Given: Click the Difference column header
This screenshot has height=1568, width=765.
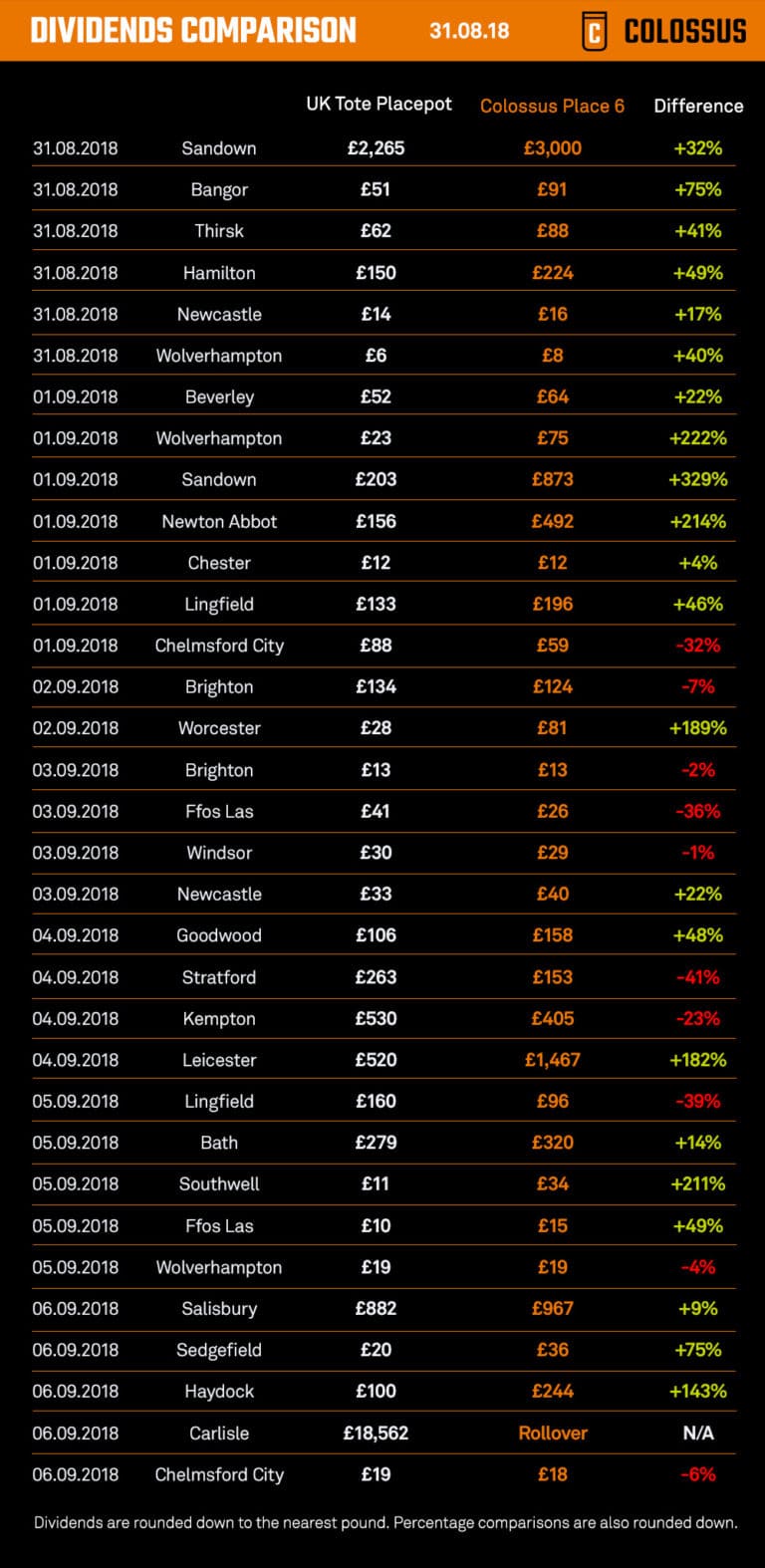Looking at the screenshot, I should [698, 106].
